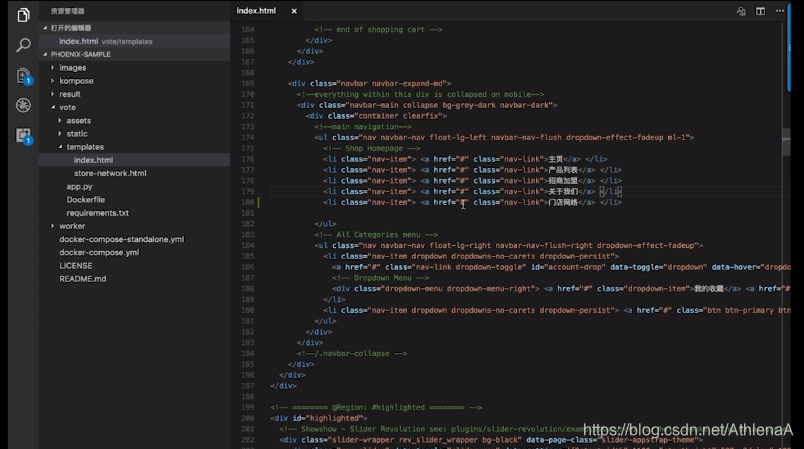Image resolution: width=804 pixels, height=449 pixels.
Task: Open docker-compose.yml file
Action: (x=134, y=253)
